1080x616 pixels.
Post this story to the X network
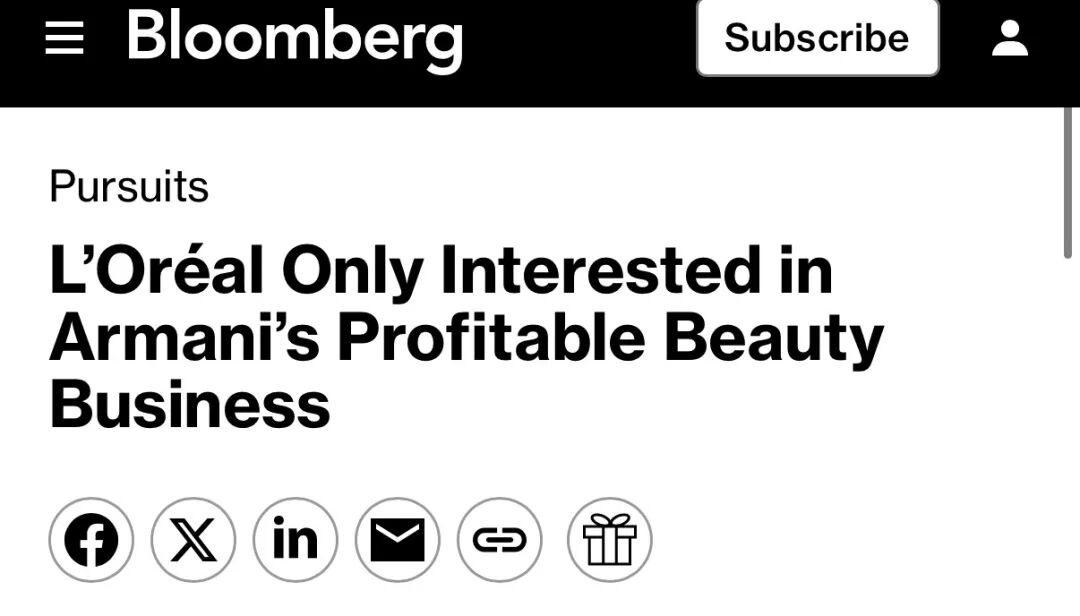(193, 540)
